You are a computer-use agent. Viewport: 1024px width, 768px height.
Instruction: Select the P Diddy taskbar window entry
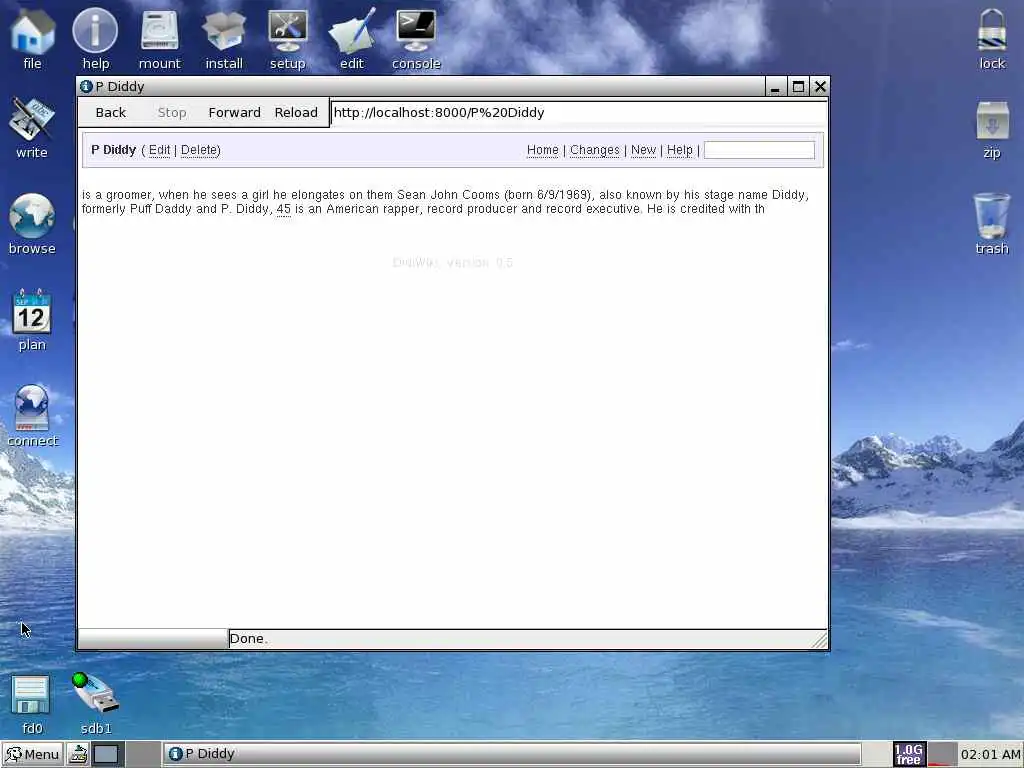coord(511,754)
